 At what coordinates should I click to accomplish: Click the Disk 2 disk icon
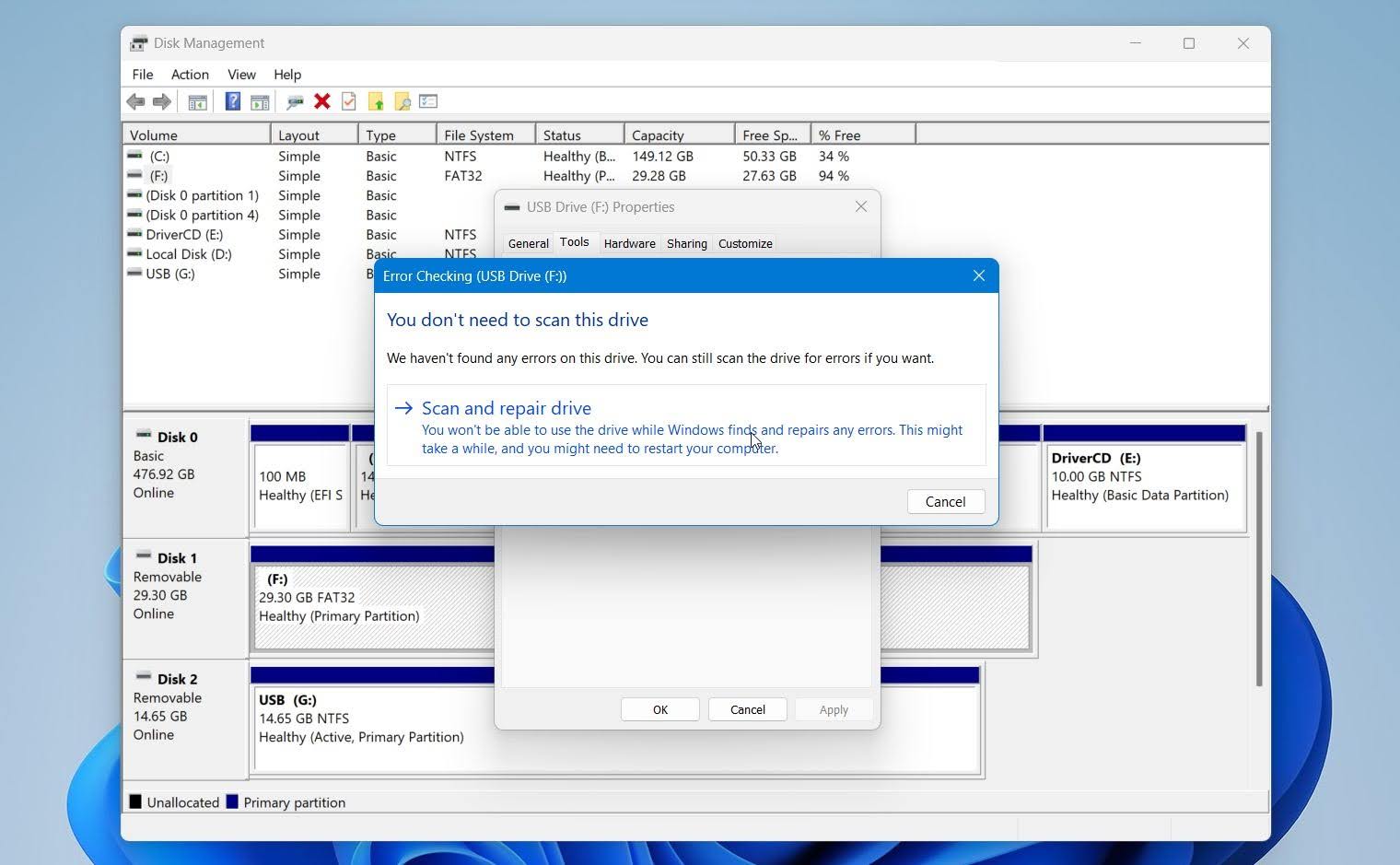[144, 676]
